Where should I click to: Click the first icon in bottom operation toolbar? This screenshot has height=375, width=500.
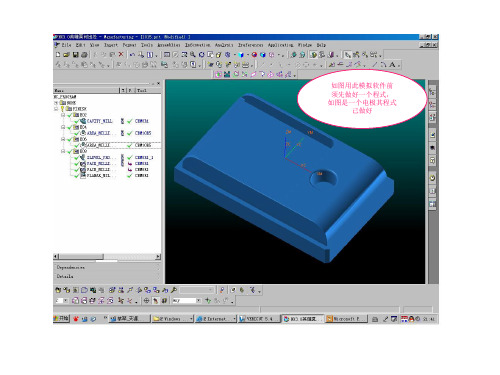[58, 290]
